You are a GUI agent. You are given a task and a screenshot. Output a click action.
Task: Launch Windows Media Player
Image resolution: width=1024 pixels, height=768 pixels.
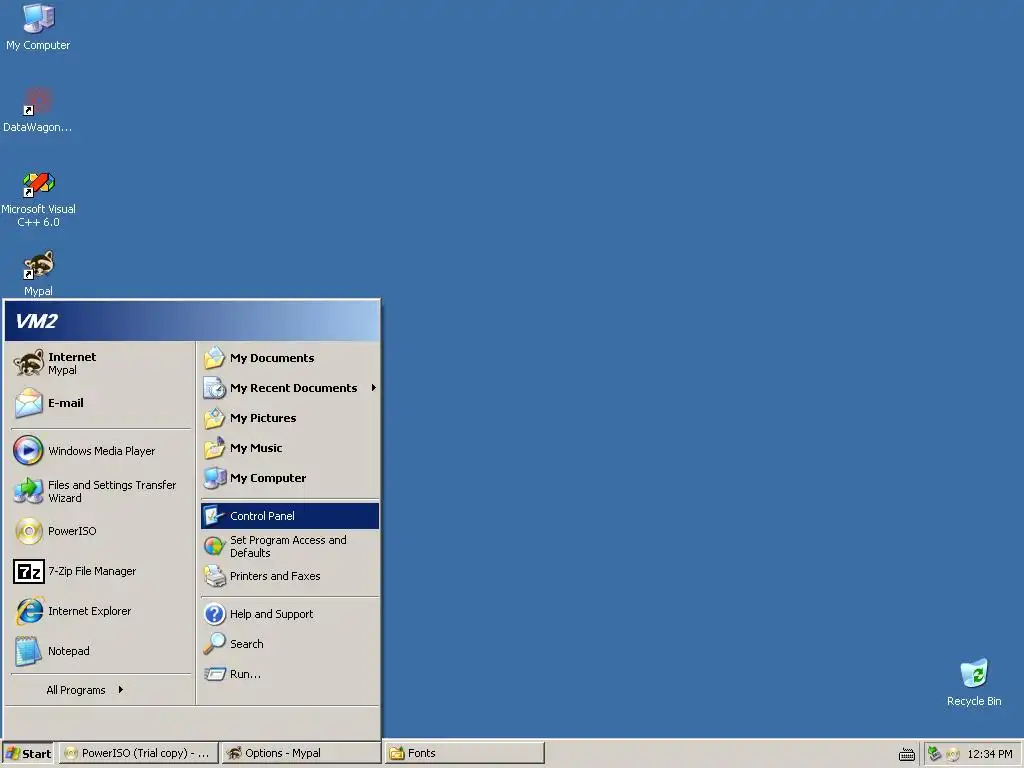tap(101, 451)
